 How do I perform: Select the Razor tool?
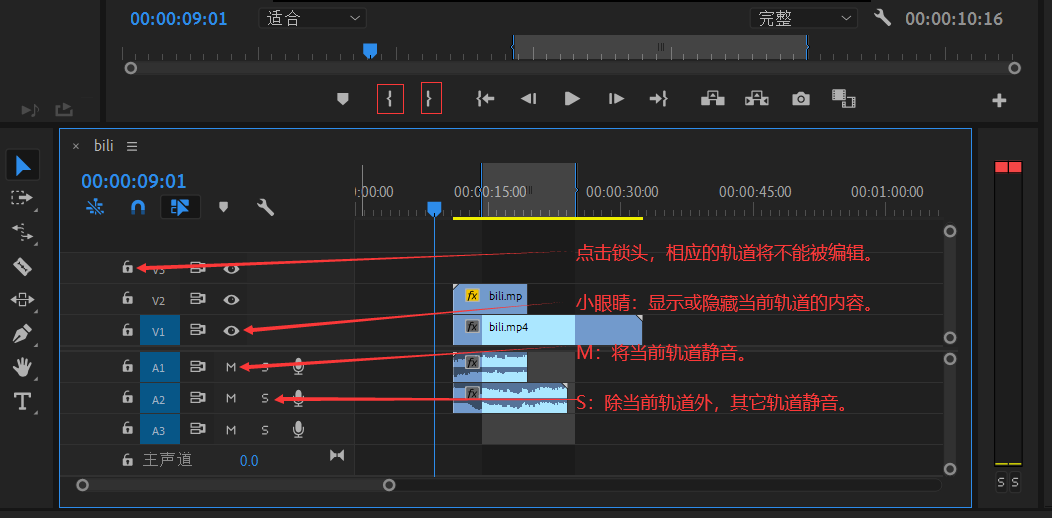(x=22, y=266)
